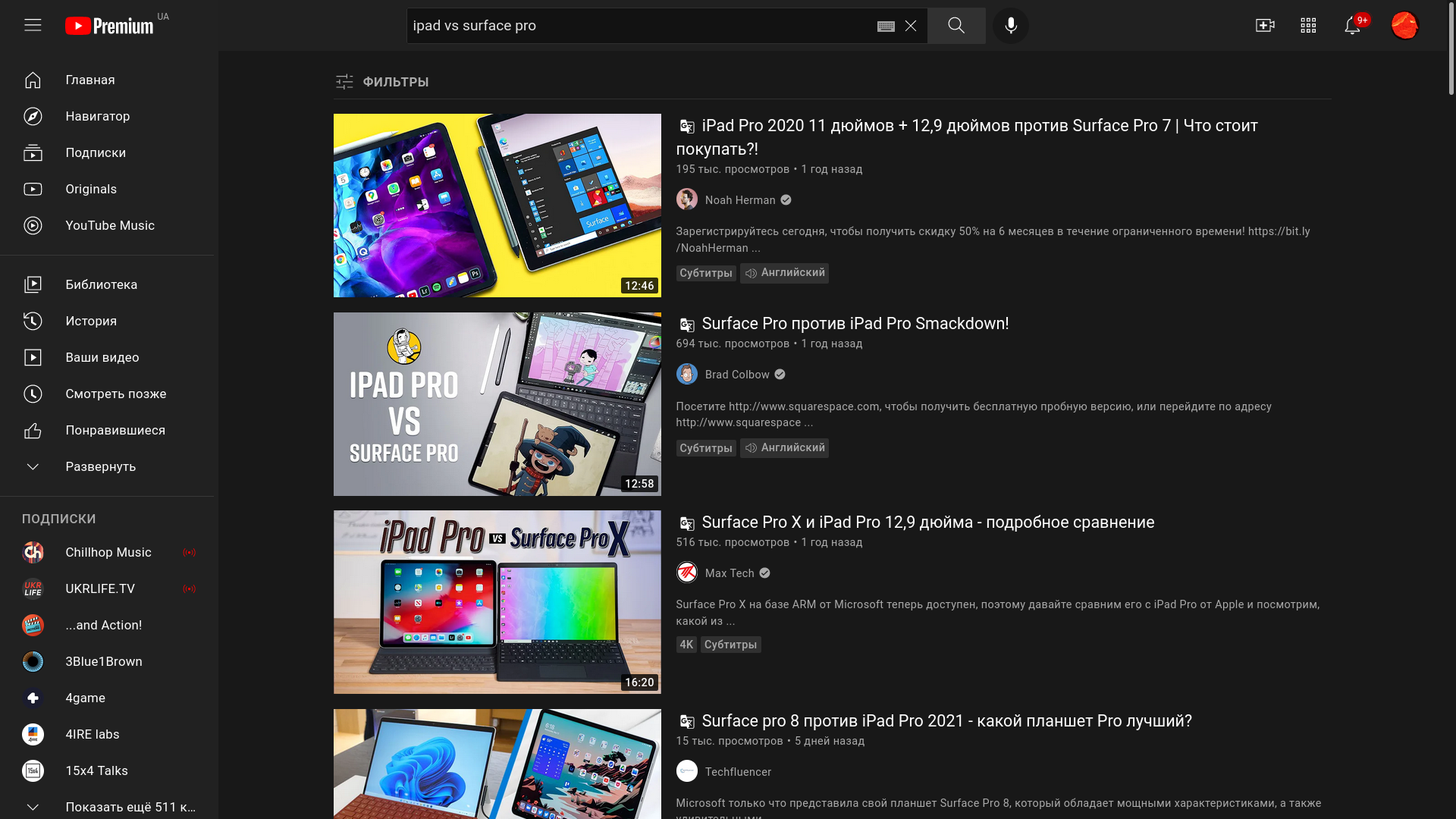Open the YouTube apps grid icon
The image size is (1456, 819).
click(x=1308, y=26)
